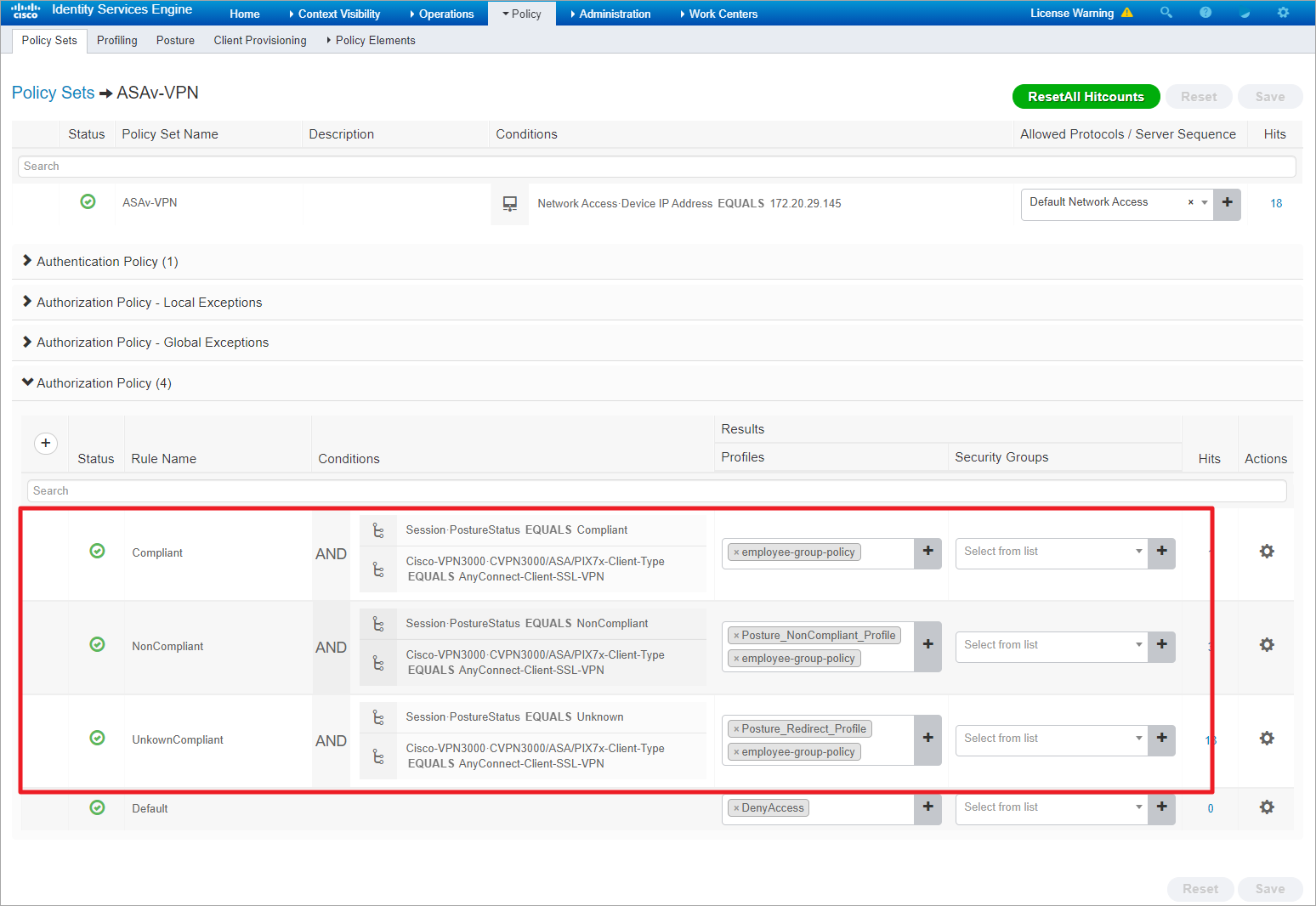Click the network device condition icon for ASAv-VPN
Viewport: 1316px width, 906px height.
tap(510, 204)
